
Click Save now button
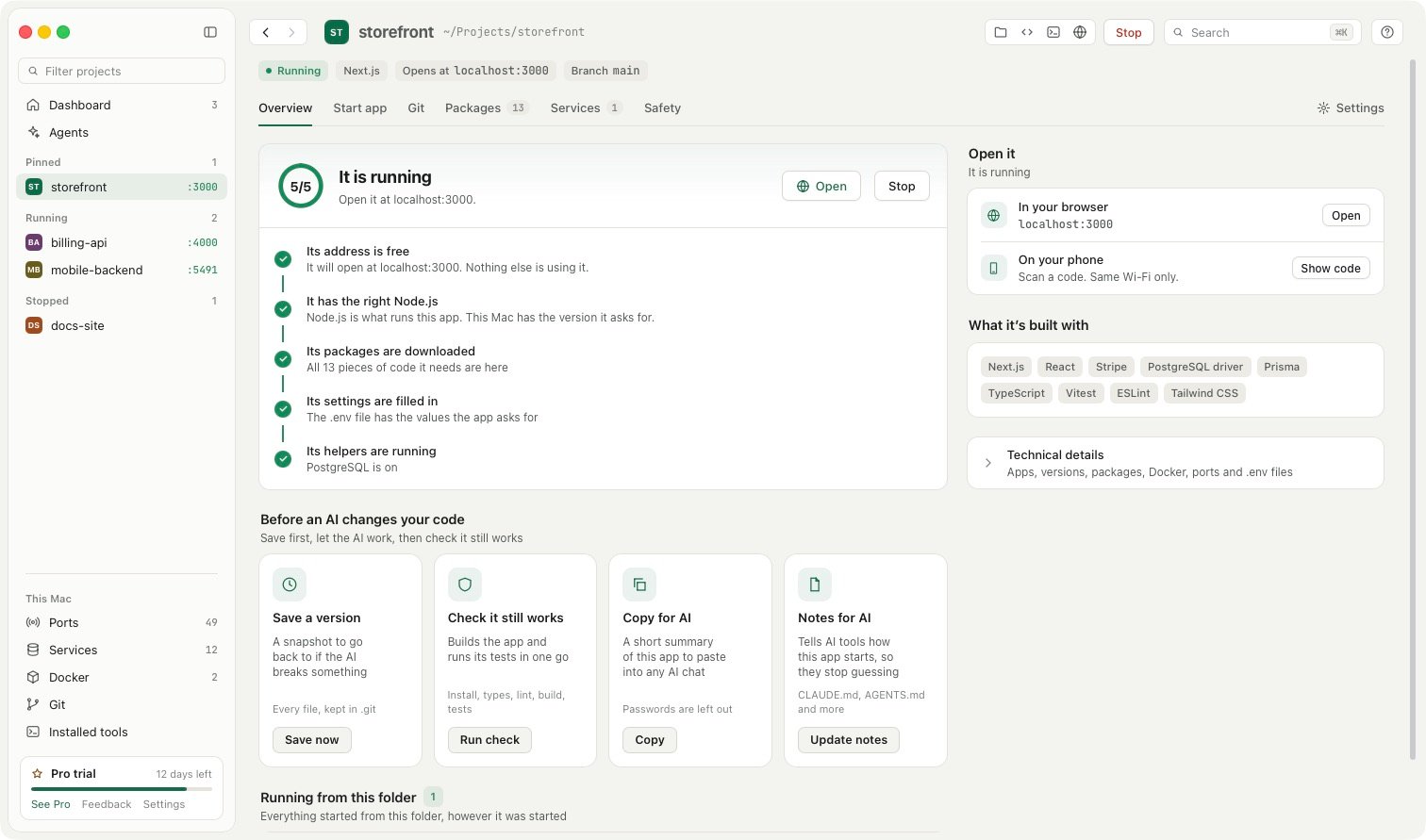[x=312, y=740]
